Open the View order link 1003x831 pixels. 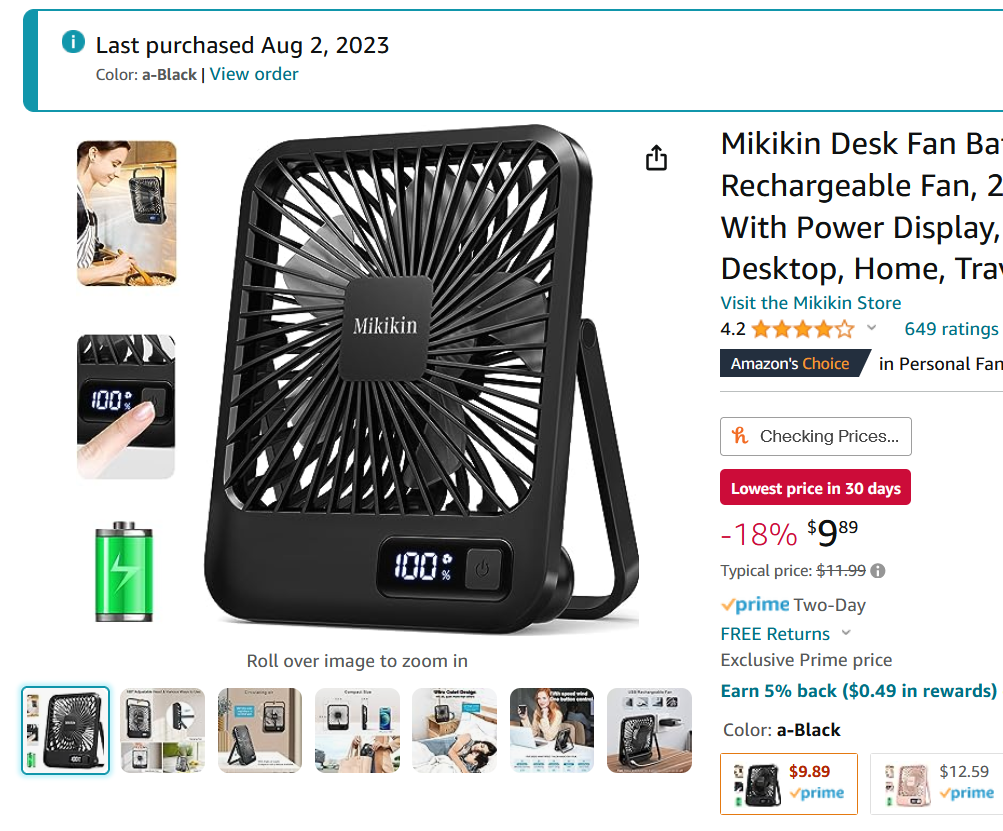coord(254,74)
